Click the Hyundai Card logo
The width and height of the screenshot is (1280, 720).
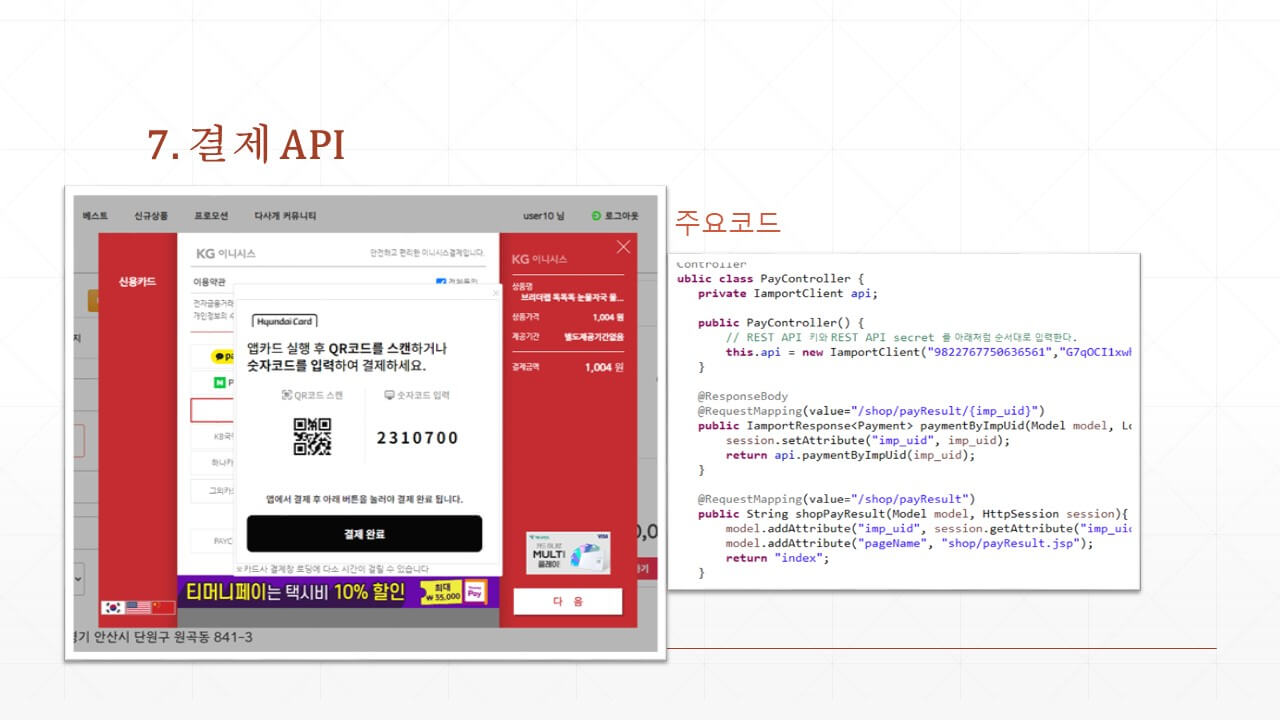(284, 321)
